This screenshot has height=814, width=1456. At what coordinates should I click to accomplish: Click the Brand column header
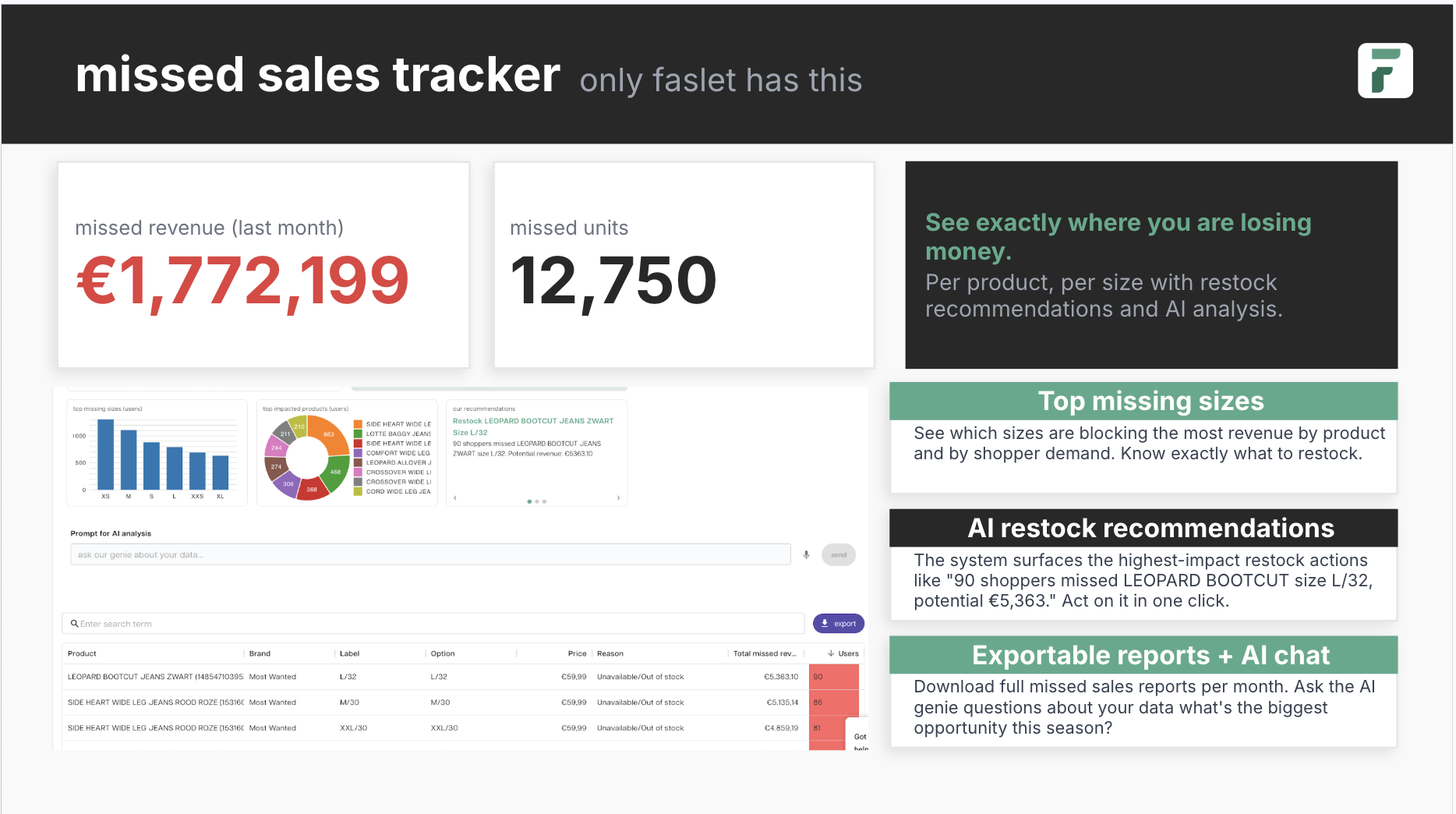coord(260,653)
